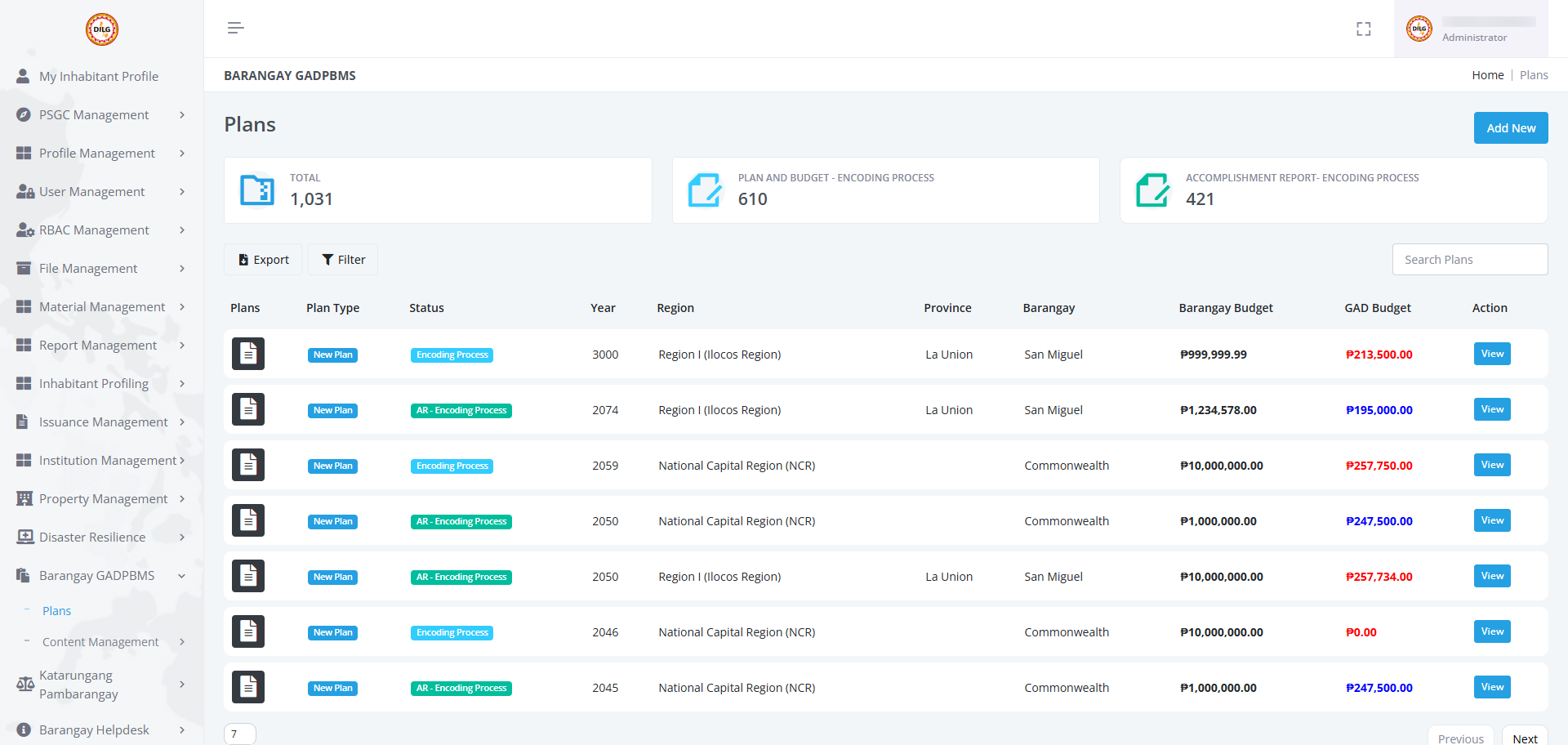View the year 2050 Commonwealth plan
This screenshot has height=745, width=1568.
tap(1492, 520)
